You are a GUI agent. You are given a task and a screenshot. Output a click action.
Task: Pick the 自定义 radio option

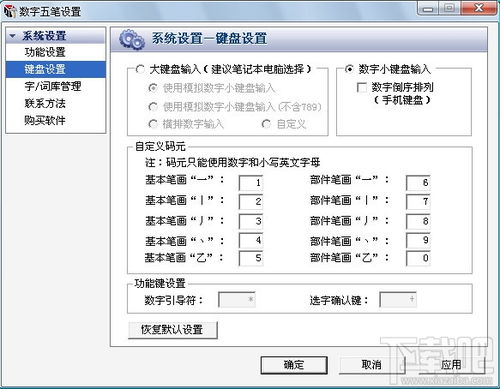tap(266, 124)
